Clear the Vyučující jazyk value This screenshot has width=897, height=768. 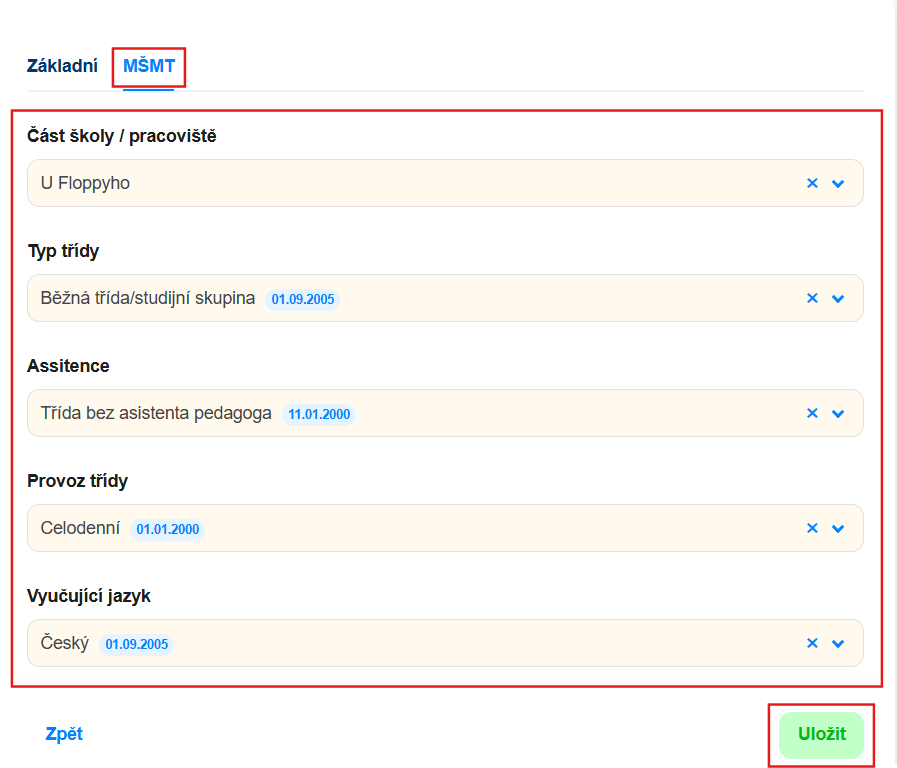[812, 643]
